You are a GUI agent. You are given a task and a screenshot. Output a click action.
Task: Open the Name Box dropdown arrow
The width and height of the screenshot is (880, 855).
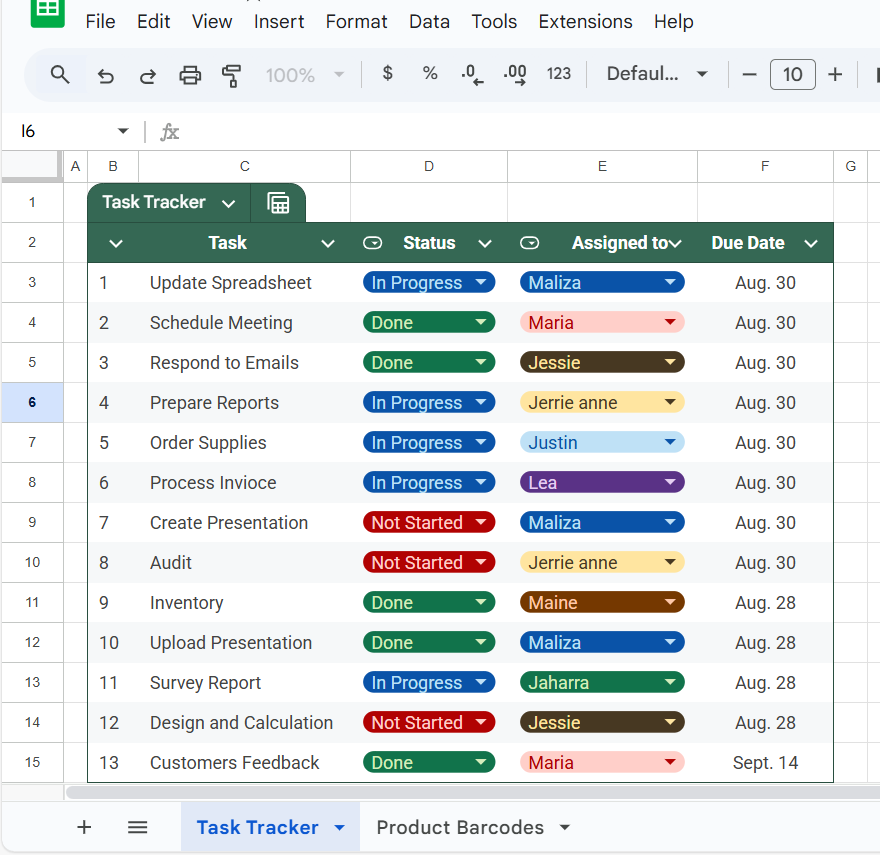(x=123, y=131)
